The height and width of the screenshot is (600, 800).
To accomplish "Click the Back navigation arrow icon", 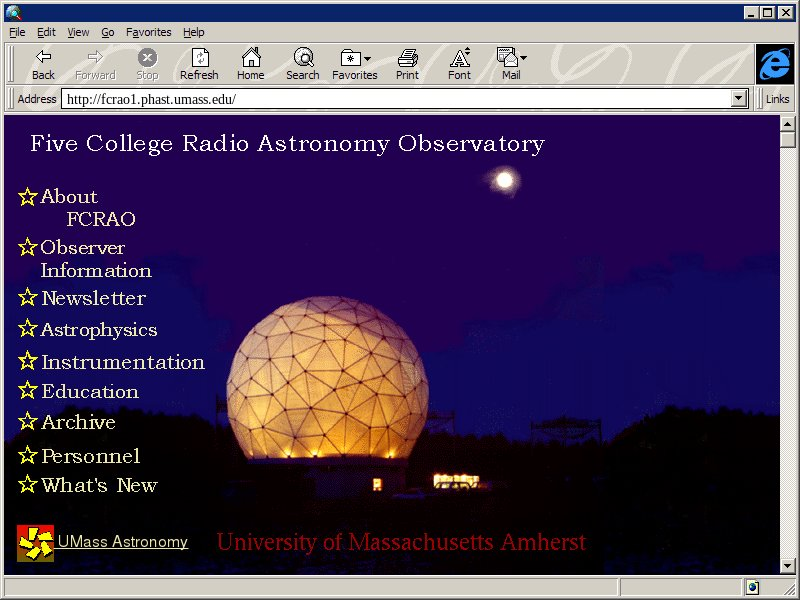I will click(43, 58).
